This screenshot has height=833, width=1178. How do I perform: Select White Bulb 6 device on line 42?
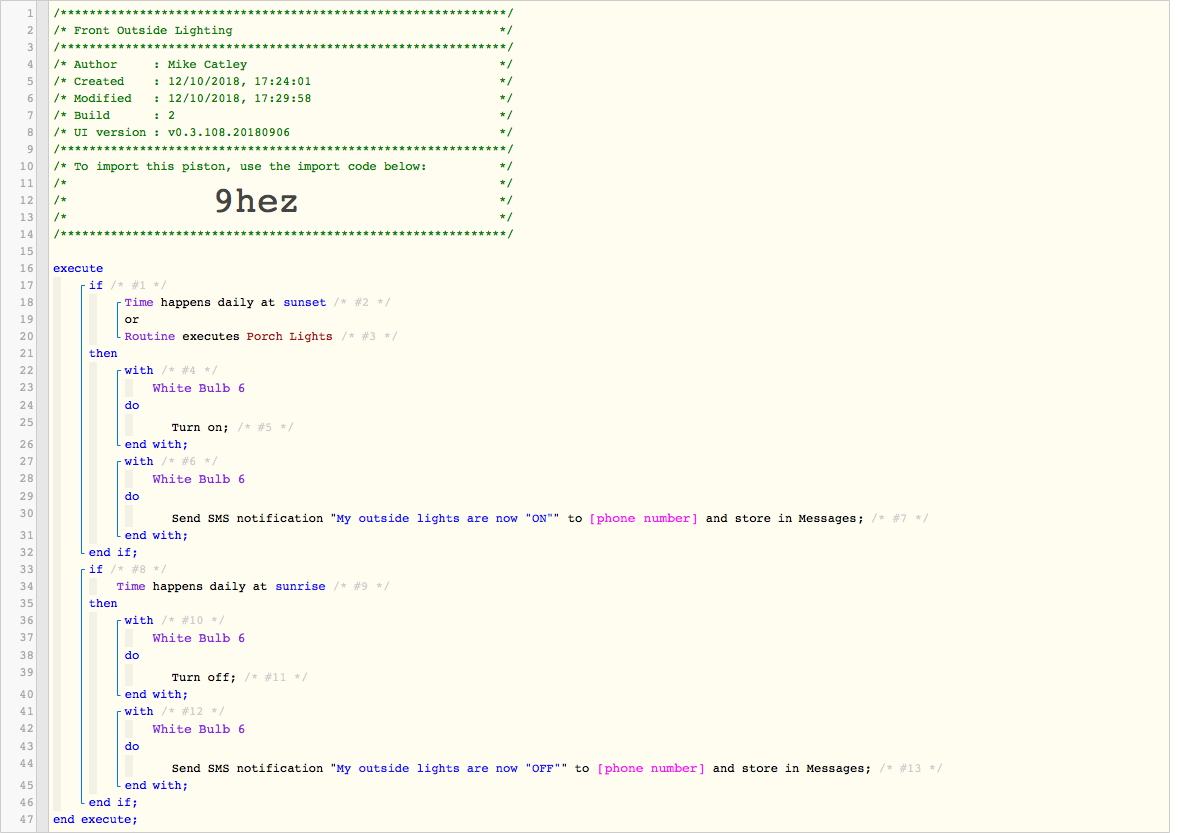[198, 729]
